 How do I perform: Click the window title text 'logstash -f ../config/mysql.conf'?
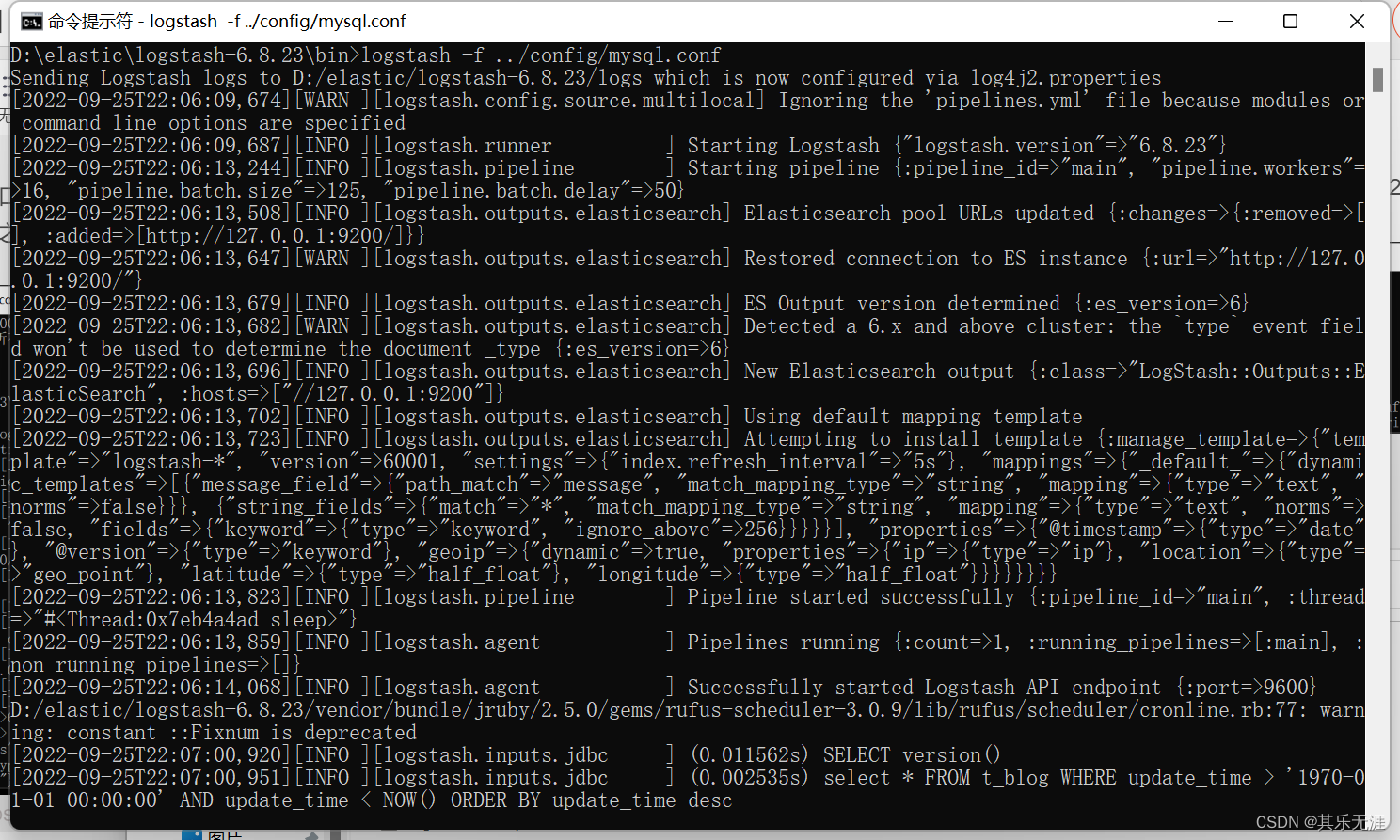278,22
